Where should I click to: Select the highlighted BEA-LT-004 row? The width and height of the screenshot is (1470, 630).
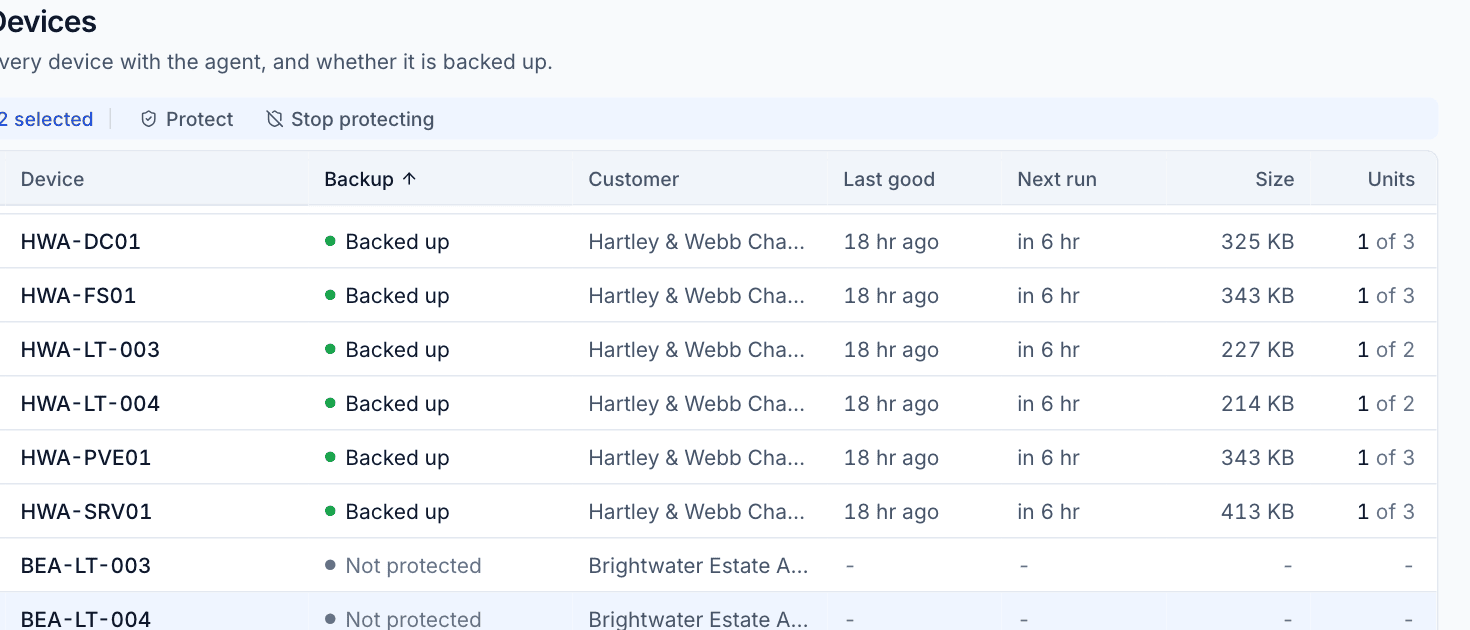tap(718, 612)
